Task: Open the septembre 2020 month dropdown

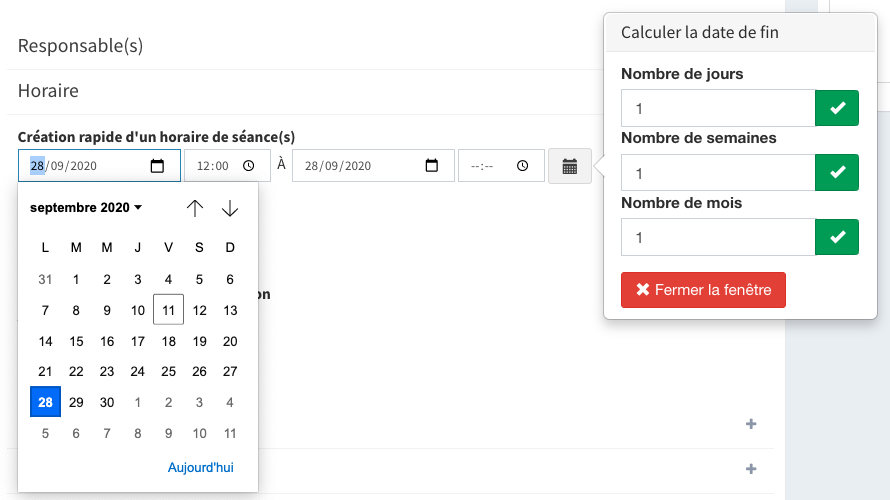Action: 86,208
